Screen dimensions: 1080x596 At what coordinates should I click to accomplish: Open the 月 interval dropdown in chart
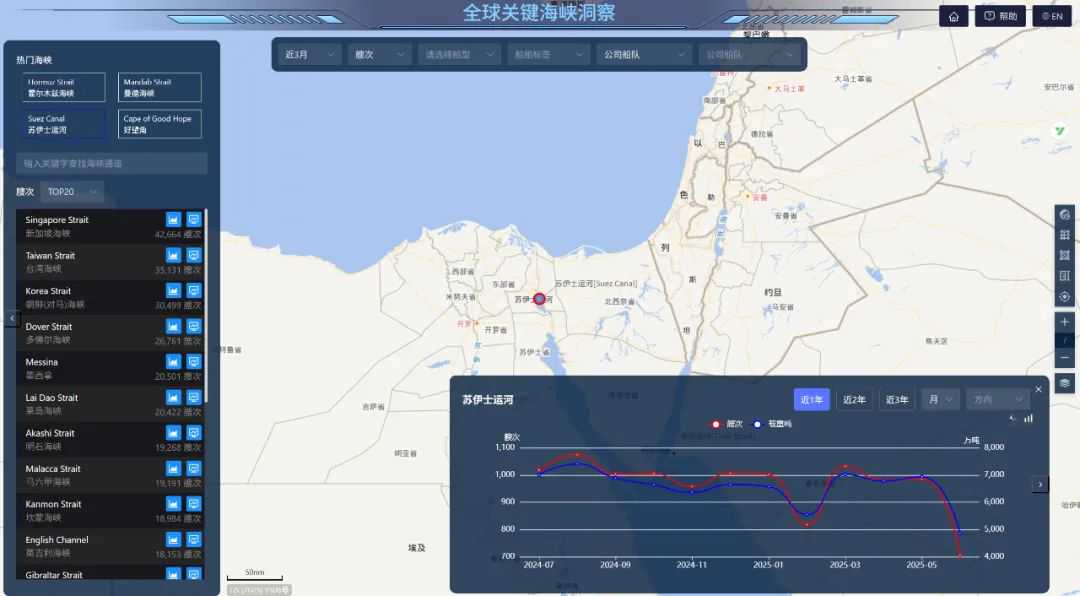pyautogui.click(x=940, y=400)
